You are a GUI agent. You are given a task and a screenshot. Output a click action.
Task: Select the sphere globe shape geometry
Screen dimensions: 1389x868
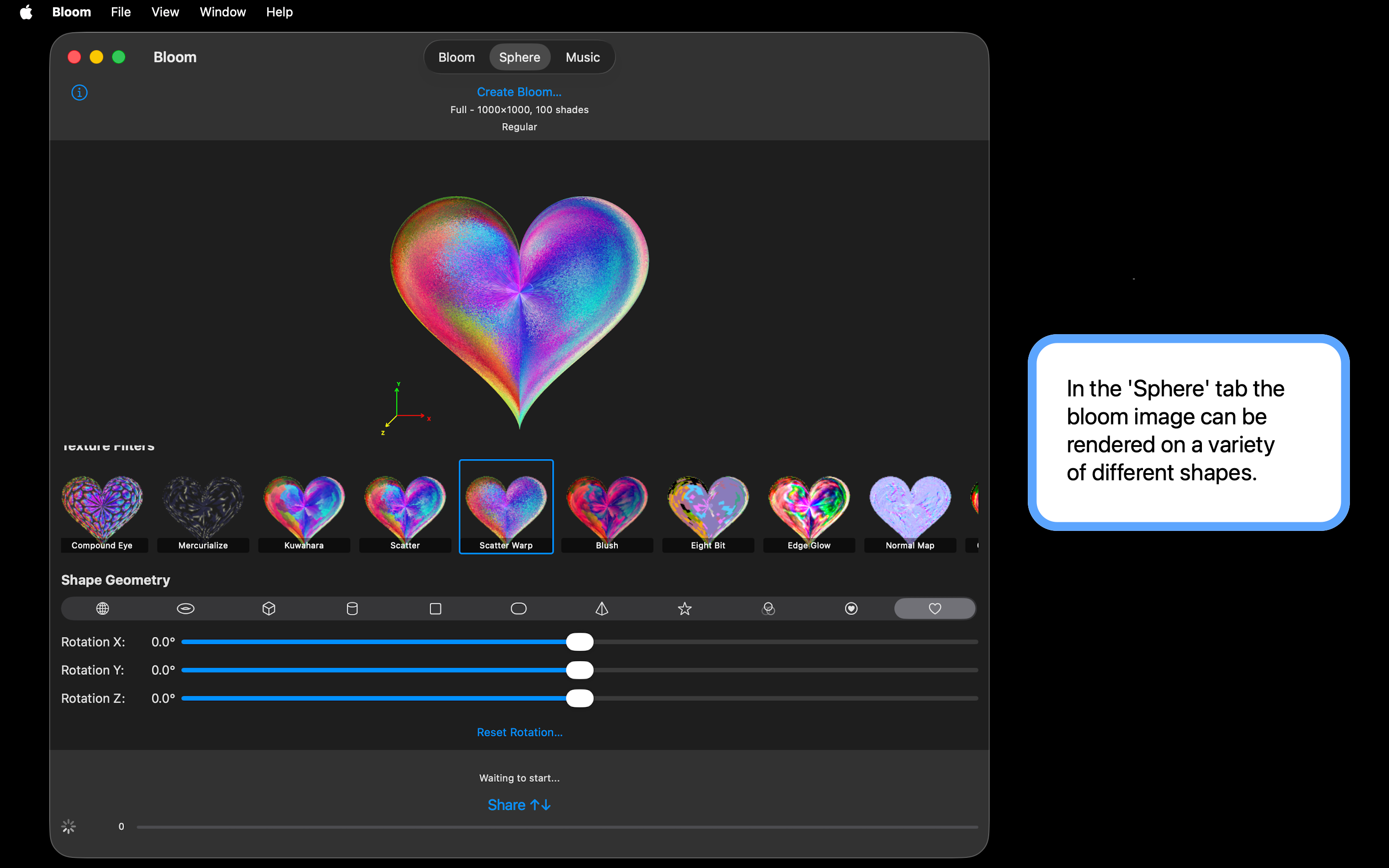(103, 609)
